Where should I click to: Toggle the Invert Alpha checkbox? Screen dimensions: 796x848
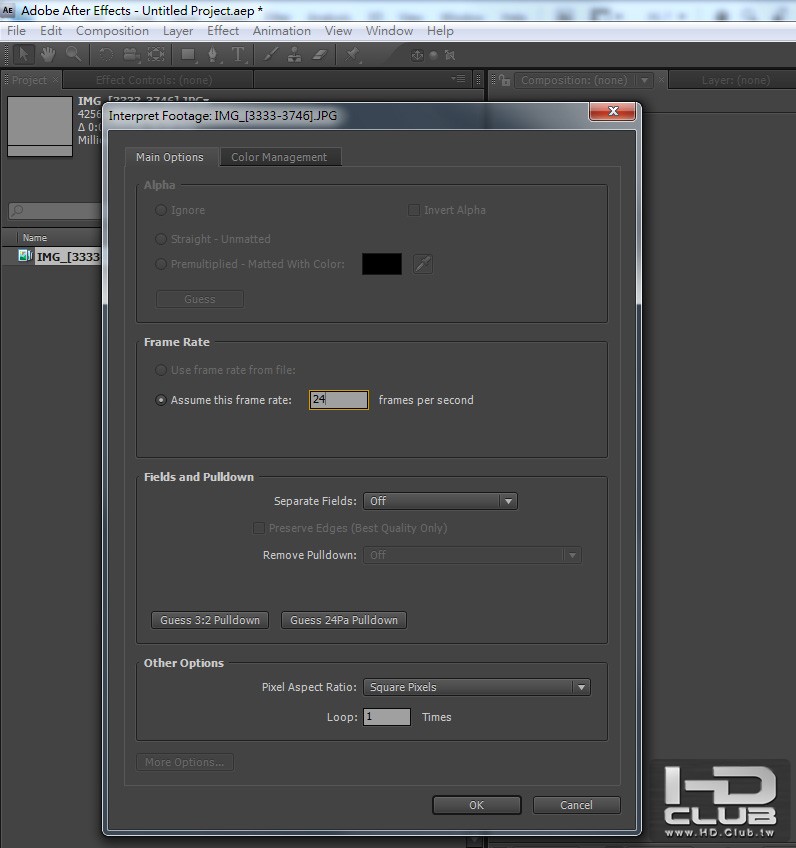click(x=414, y=210)
